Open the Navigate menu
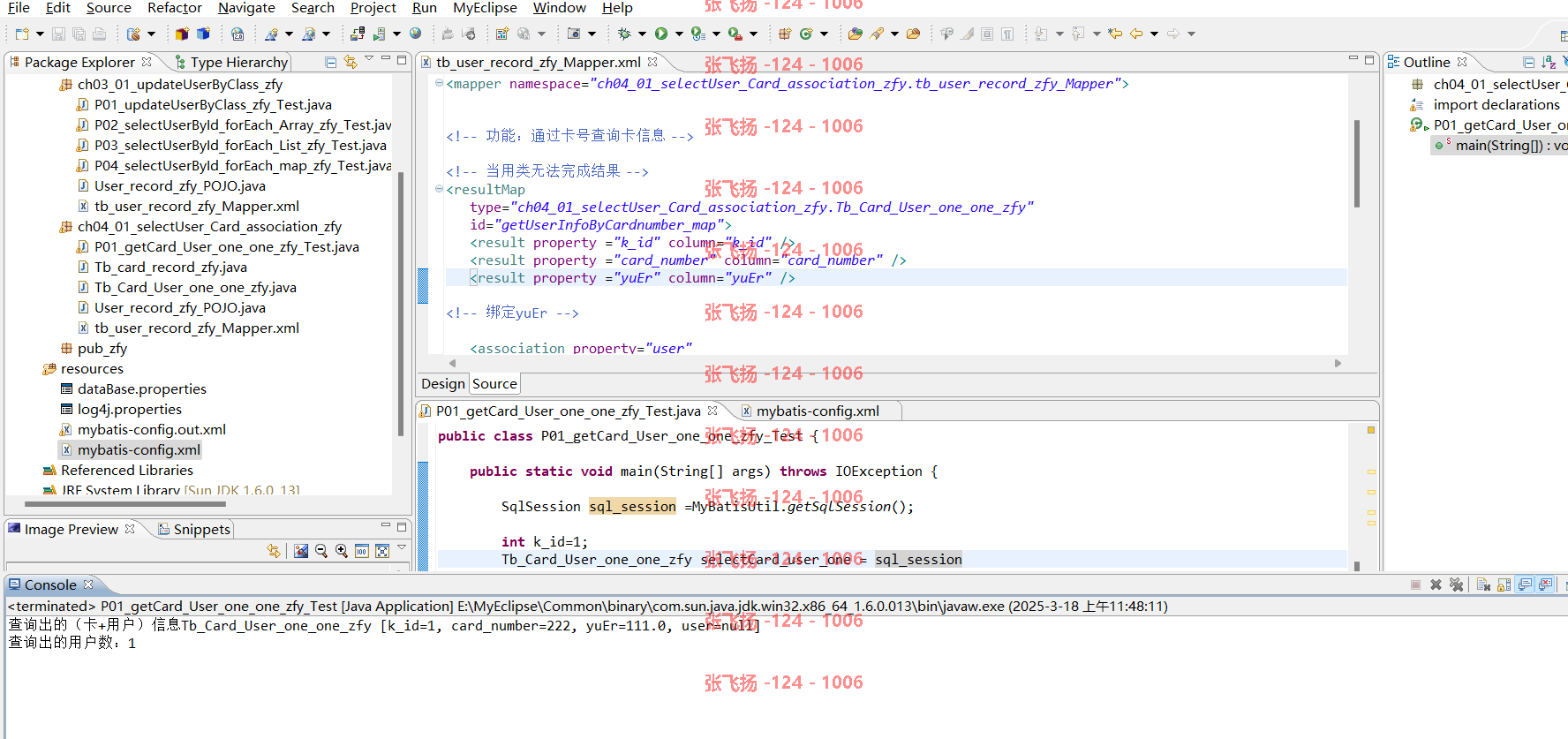 coord(246,8)
